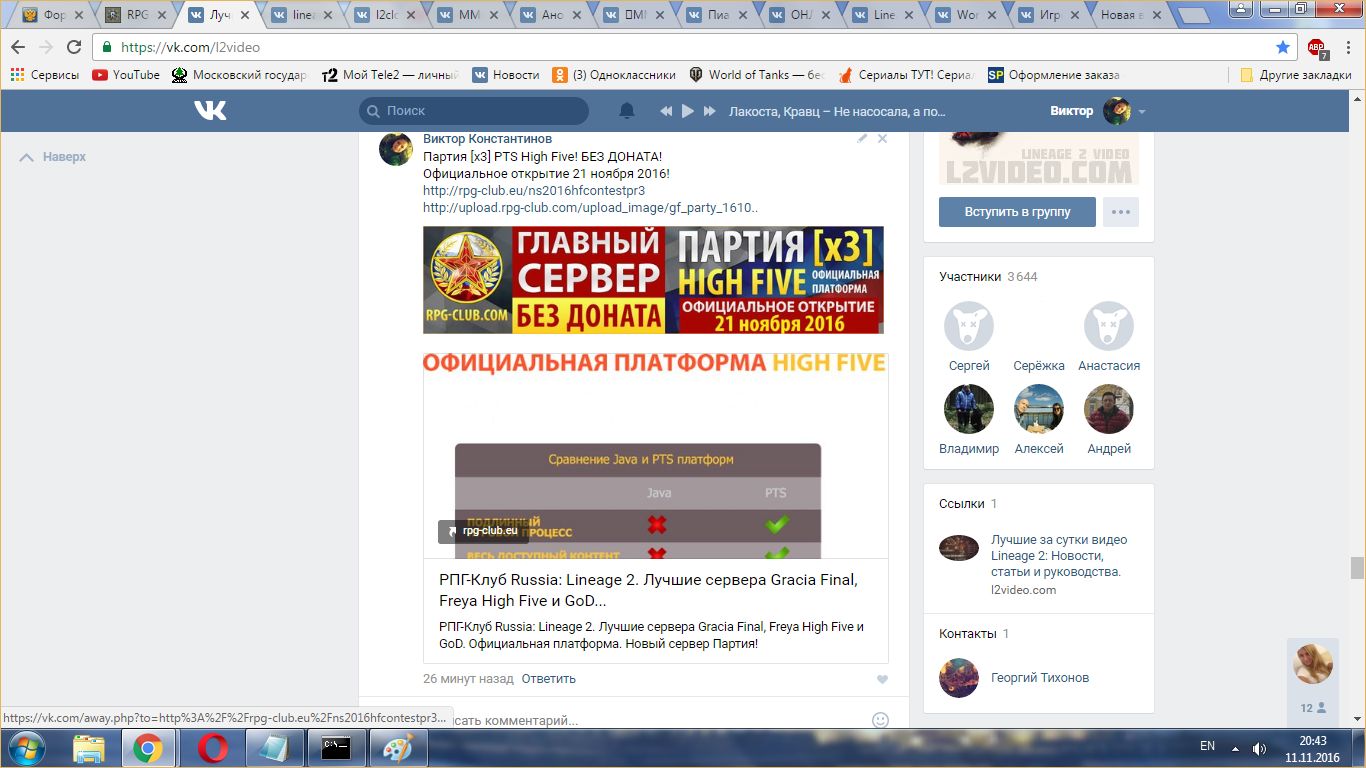The image size is (1366, 768).
Task: Switch to the Новая вкладка tab
Action: point(1134,15)
